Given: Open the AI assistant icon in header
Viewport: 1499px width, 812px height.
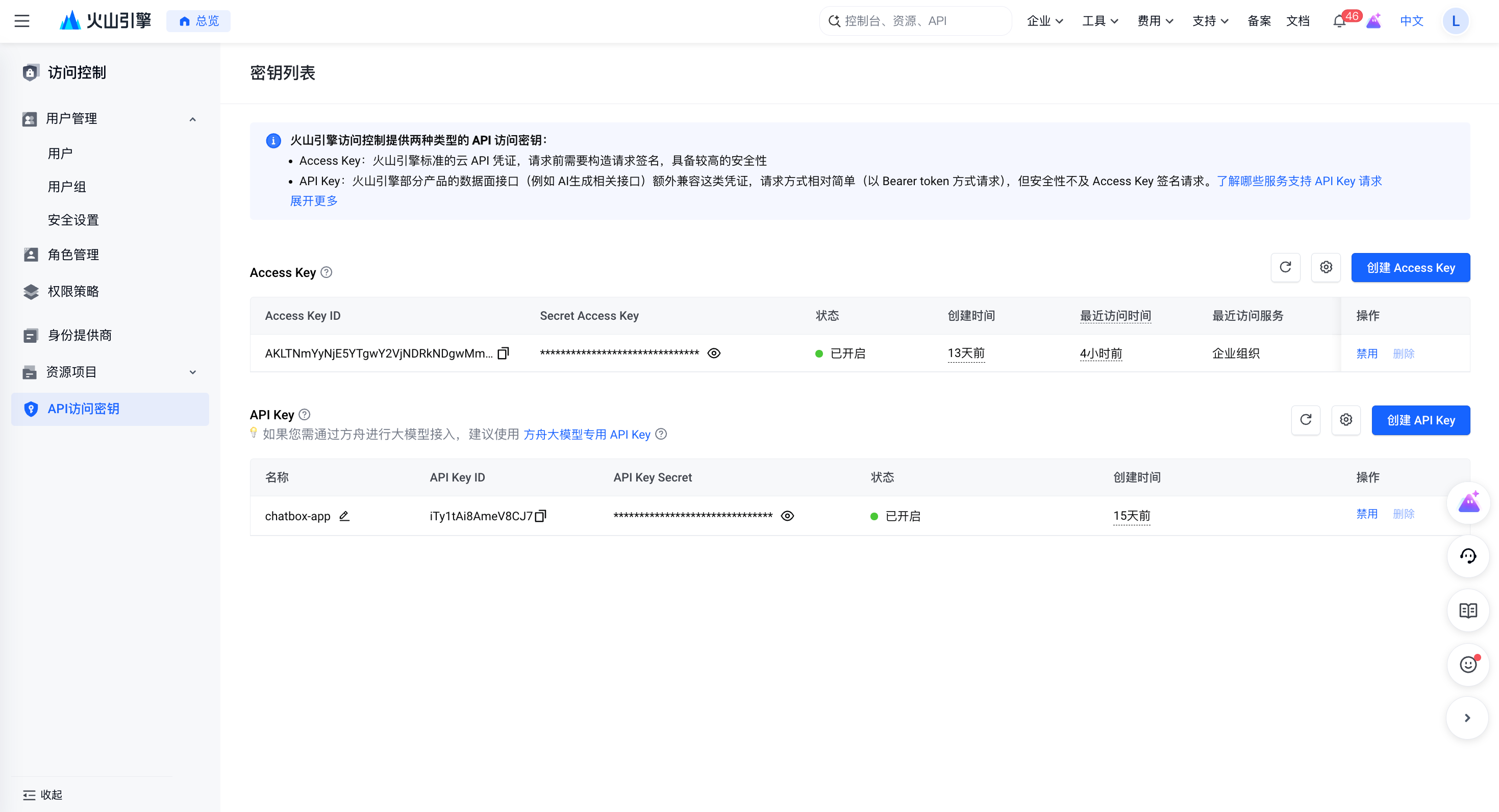Looking at the screenshot, I should pos(1374,21).
